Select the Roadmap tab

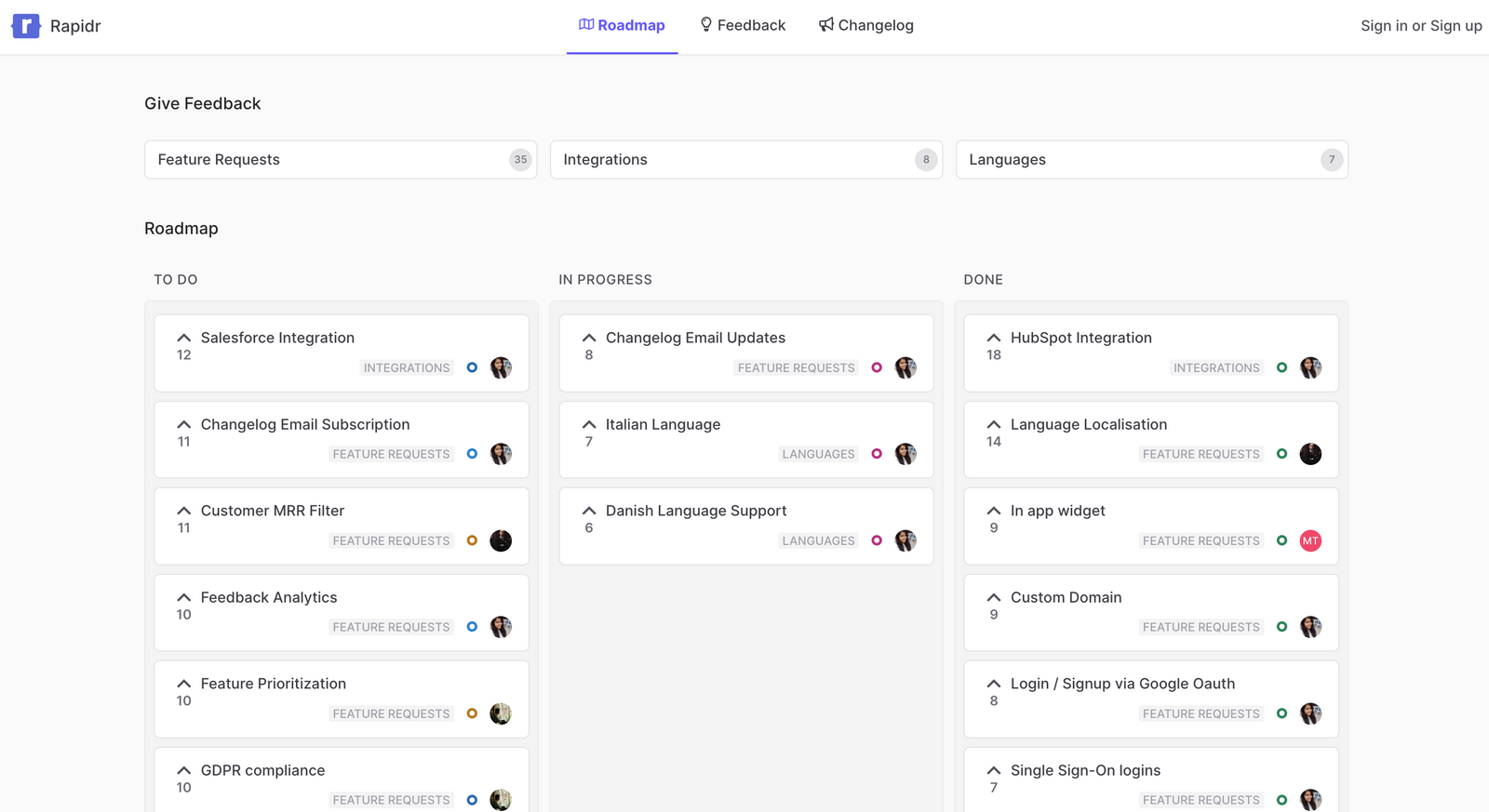622,26
